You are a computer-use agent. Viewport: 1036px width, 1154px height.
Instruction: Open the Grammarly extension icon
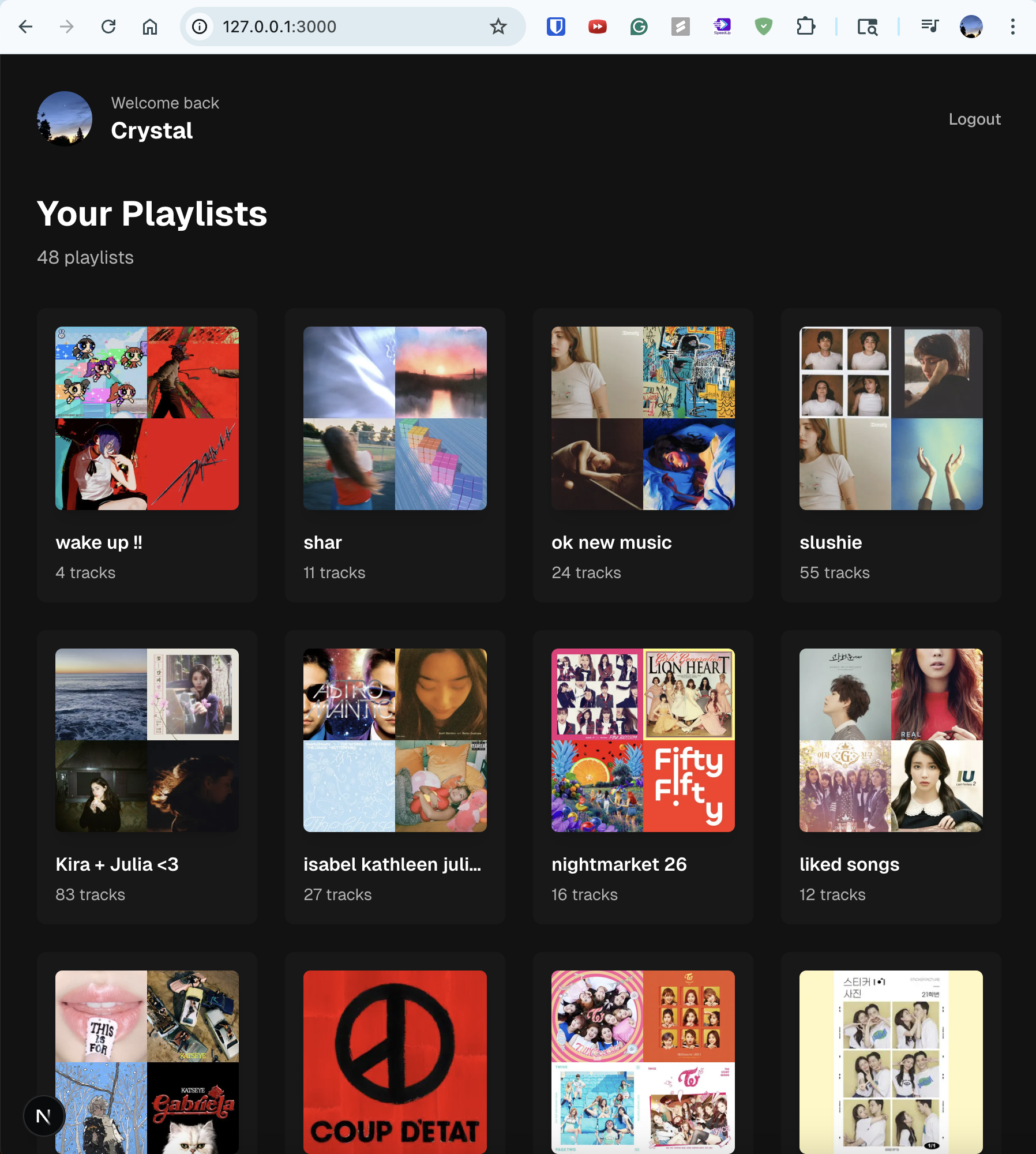point(639,27)
